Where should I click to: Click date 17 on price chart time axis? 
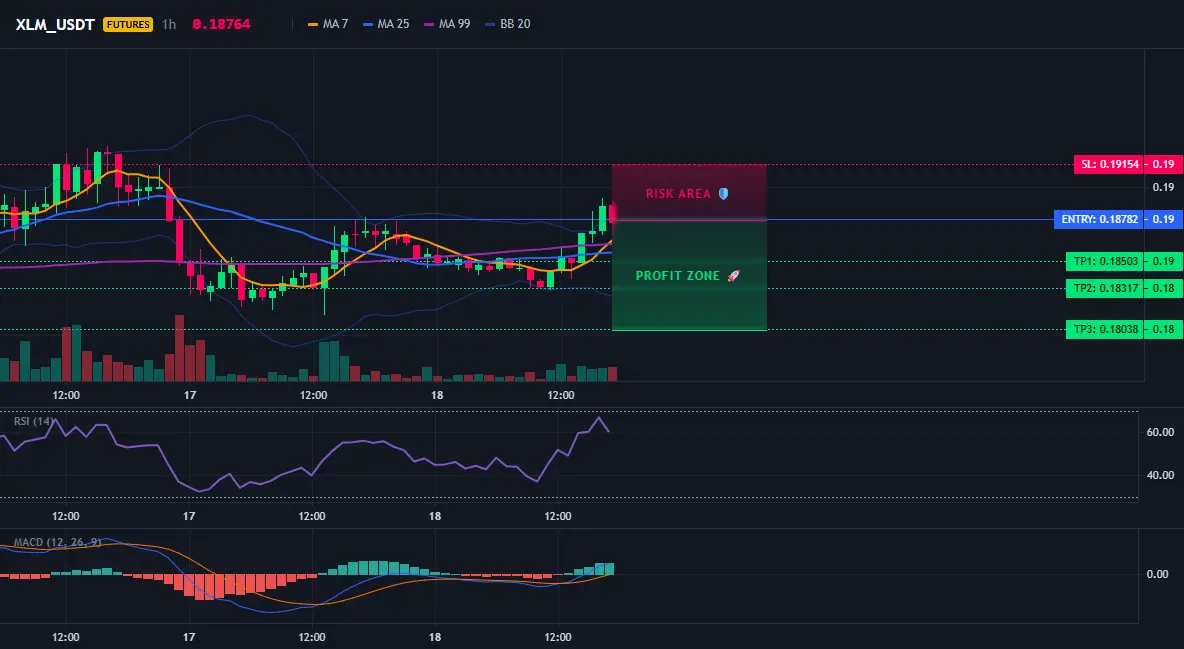click(190, 395)
